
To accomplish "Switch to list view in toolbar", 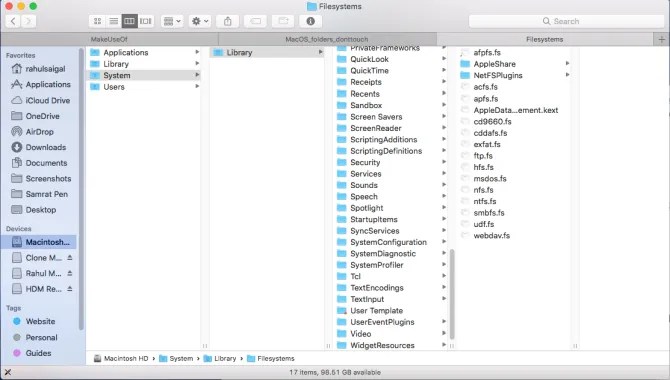I will point(114,21).
